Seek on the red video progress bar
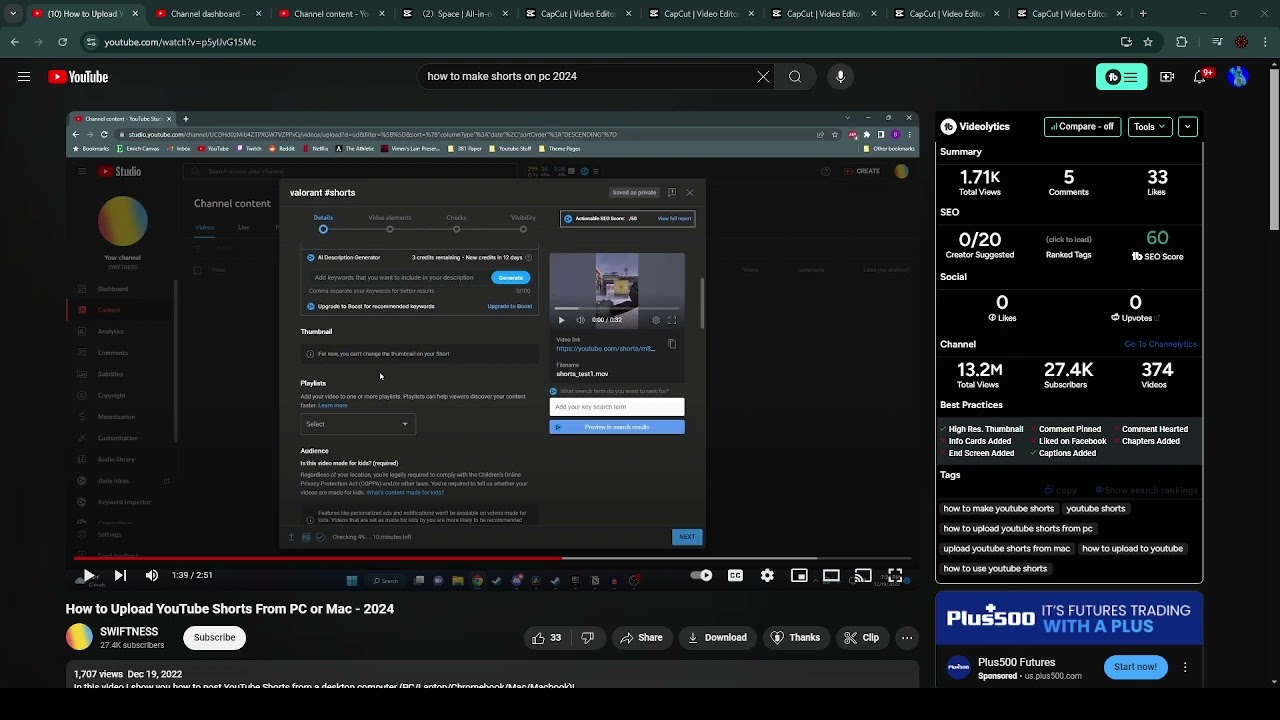 coord(492,558)
